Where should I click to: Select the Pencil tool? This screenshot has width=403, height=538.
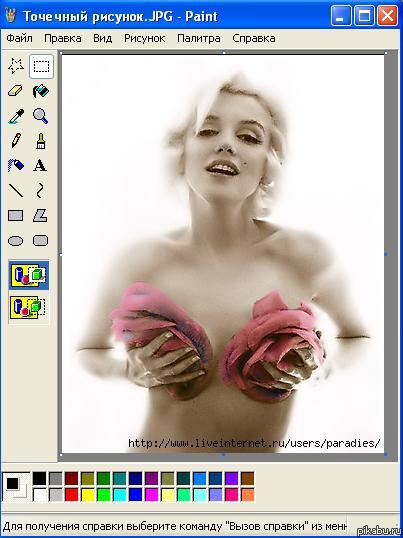[x=16, y=141]
